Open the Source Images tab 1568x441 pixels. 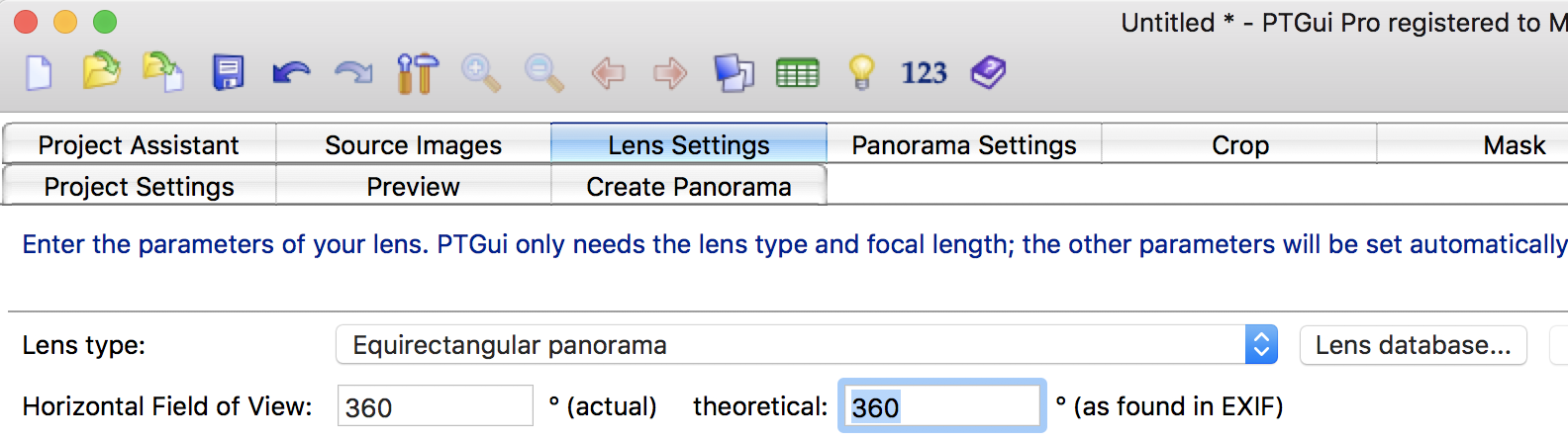[414, 145]
